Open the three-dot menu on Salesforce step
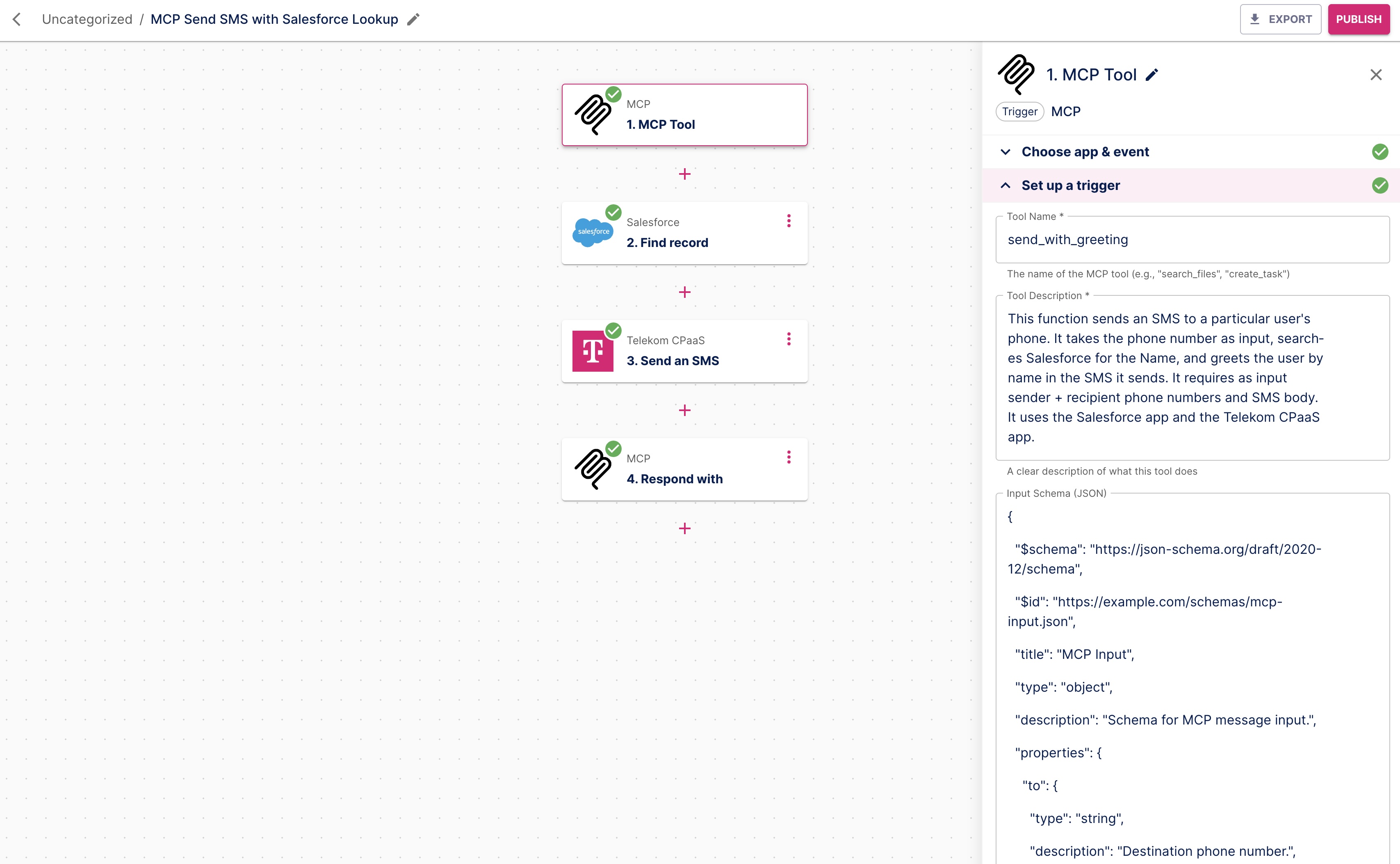 [788, 221]
